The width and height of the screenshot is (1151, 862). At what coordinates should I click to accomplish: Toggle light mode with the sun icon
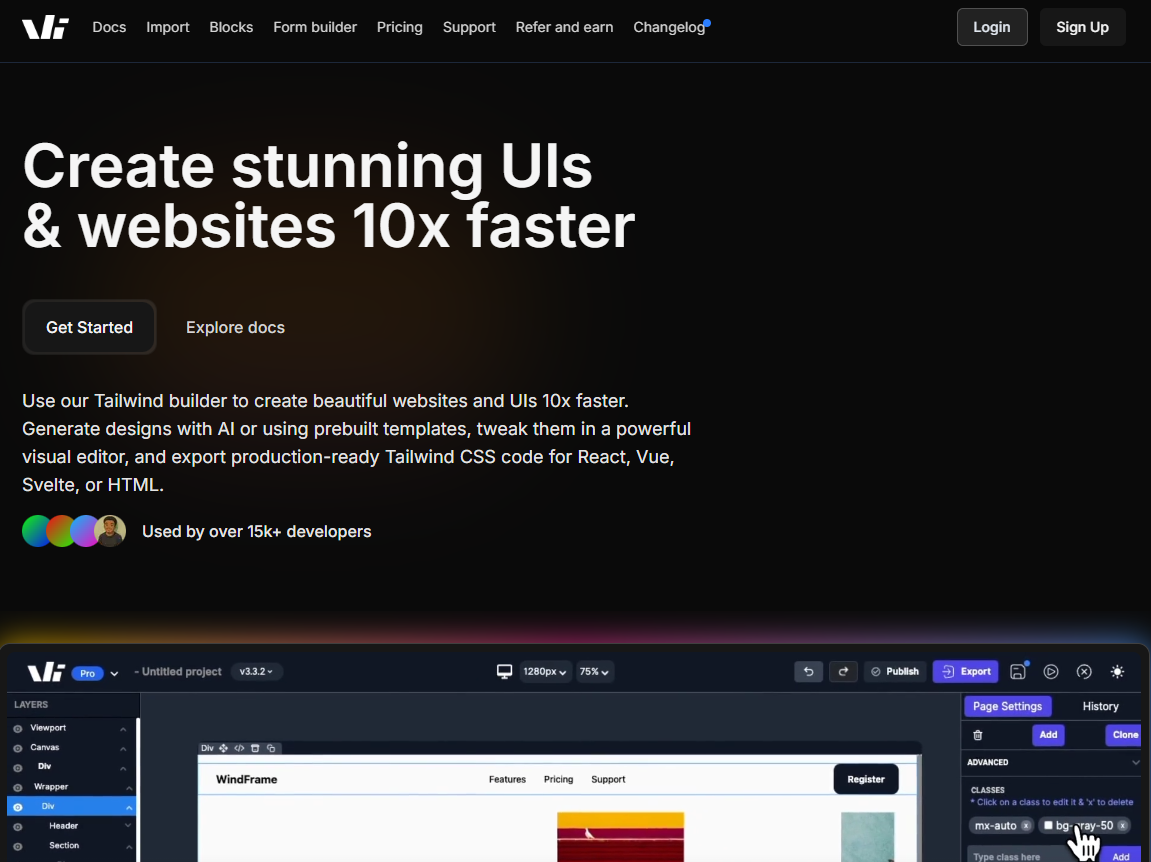(1117, 671)
